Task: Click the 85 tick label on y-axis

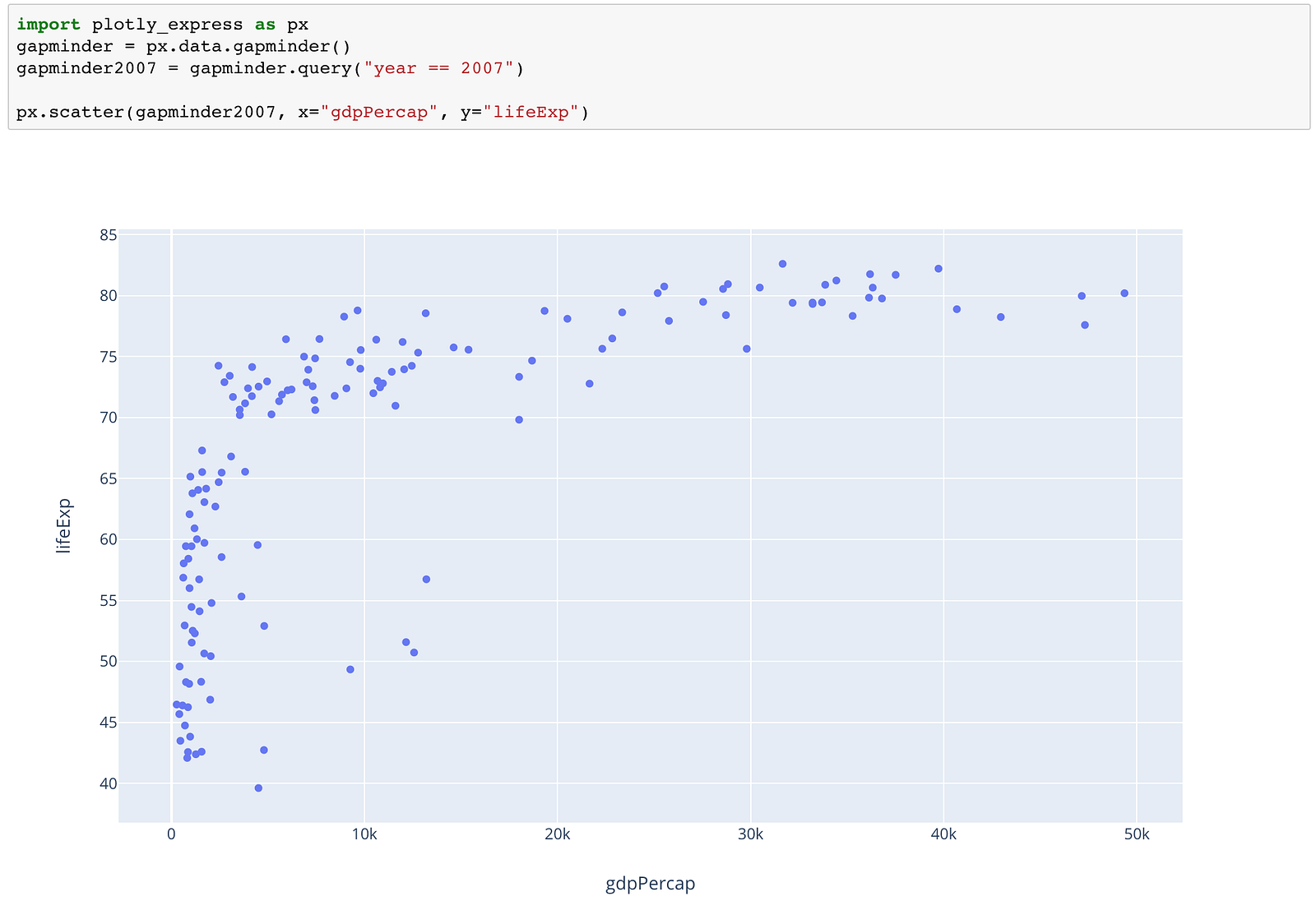Action: click(x=109, y=236)
